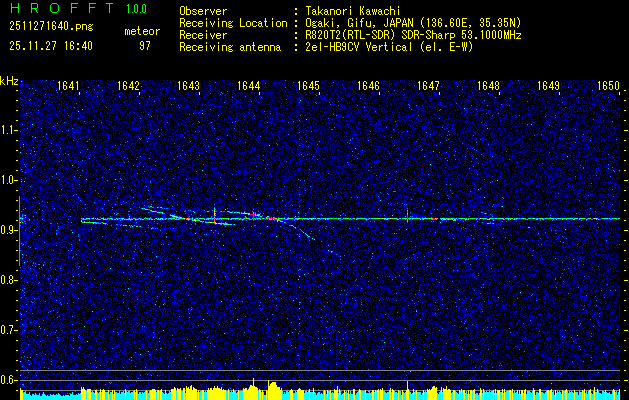This screenshot has height=400, width=629.
Task: Click frequency axis label 0.7
Action: pos(8,330)
